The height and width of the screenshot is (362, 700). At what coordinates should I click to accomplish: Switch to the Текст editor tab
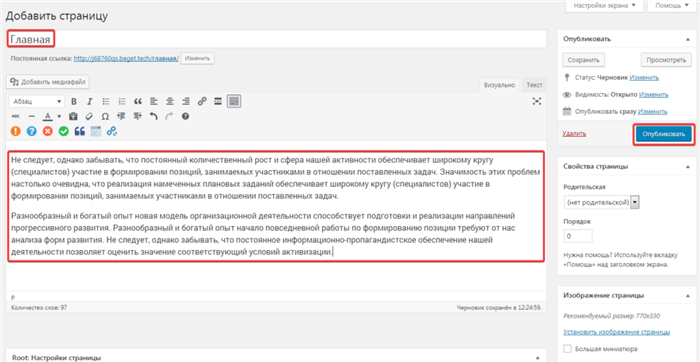pos(534,85)
